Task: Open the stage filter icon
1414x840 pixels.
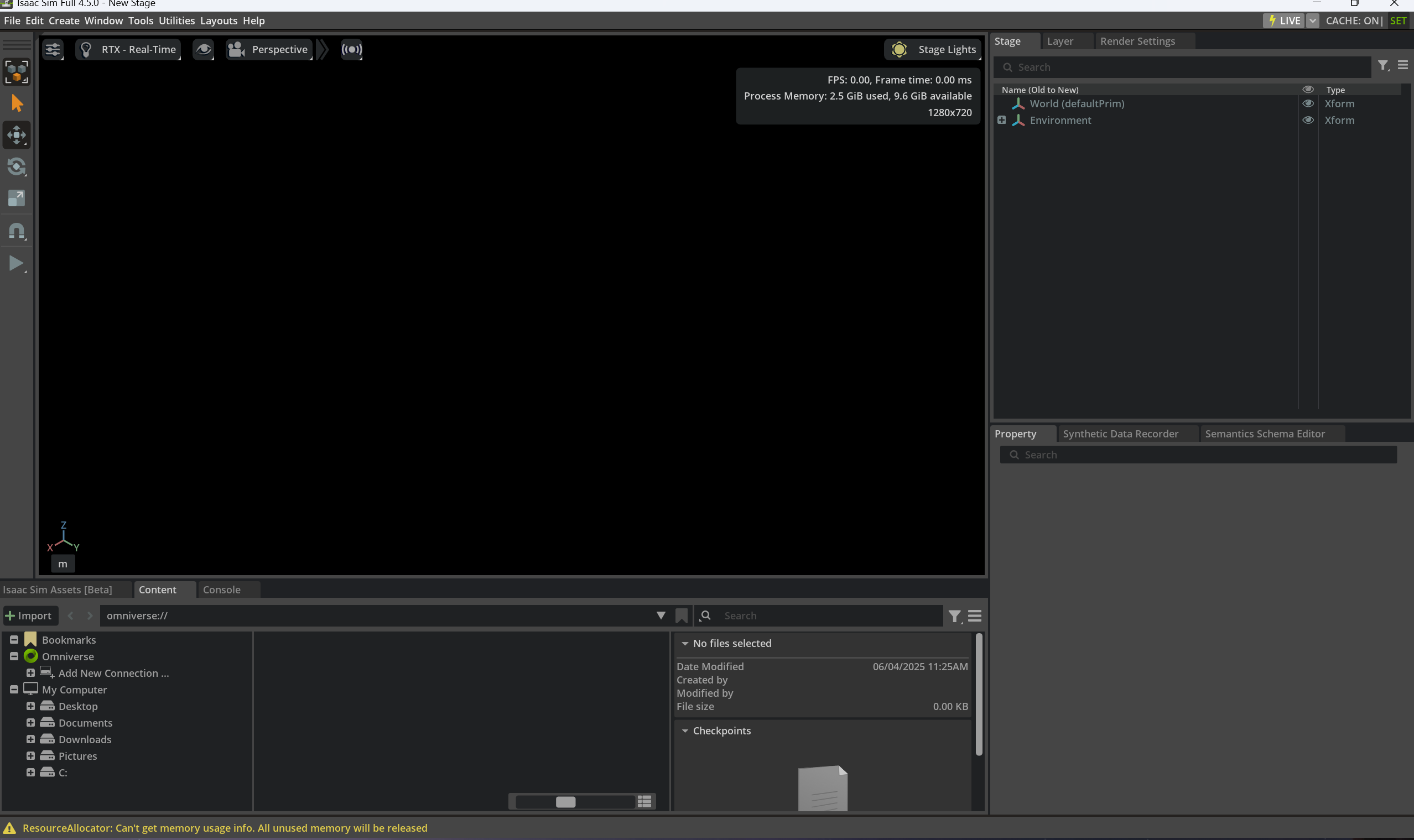Action: point(1384,66)
